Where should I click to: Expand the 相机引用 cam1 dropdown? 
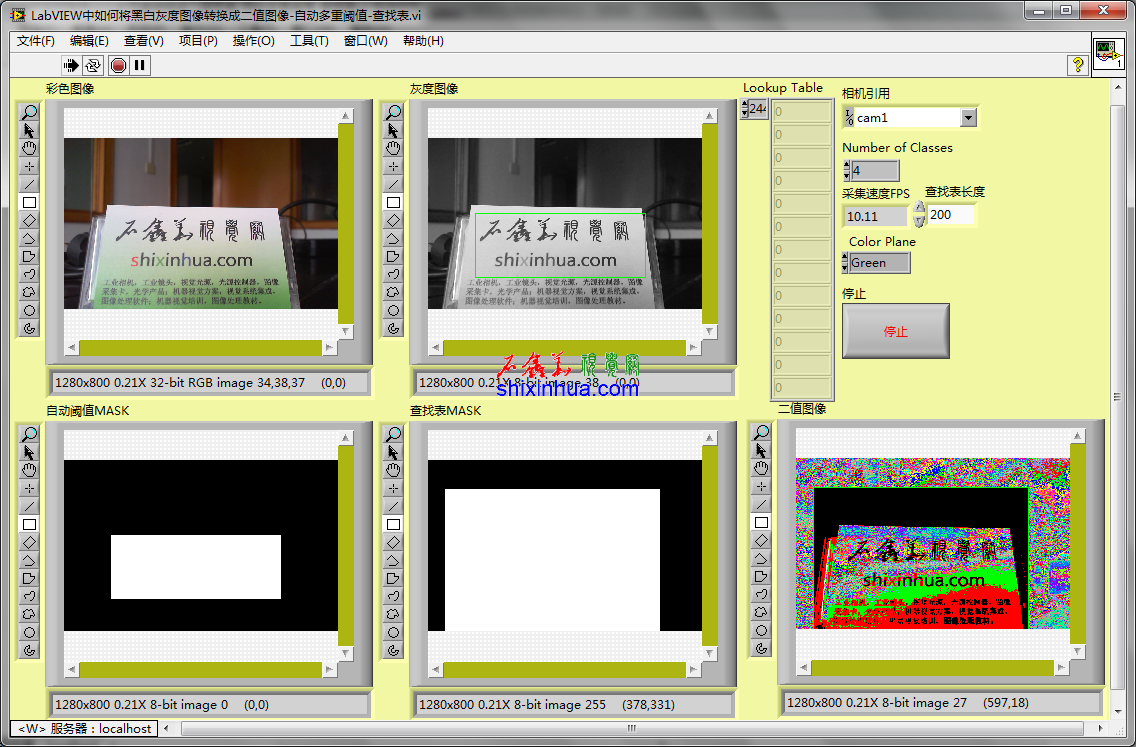point(967,118)
